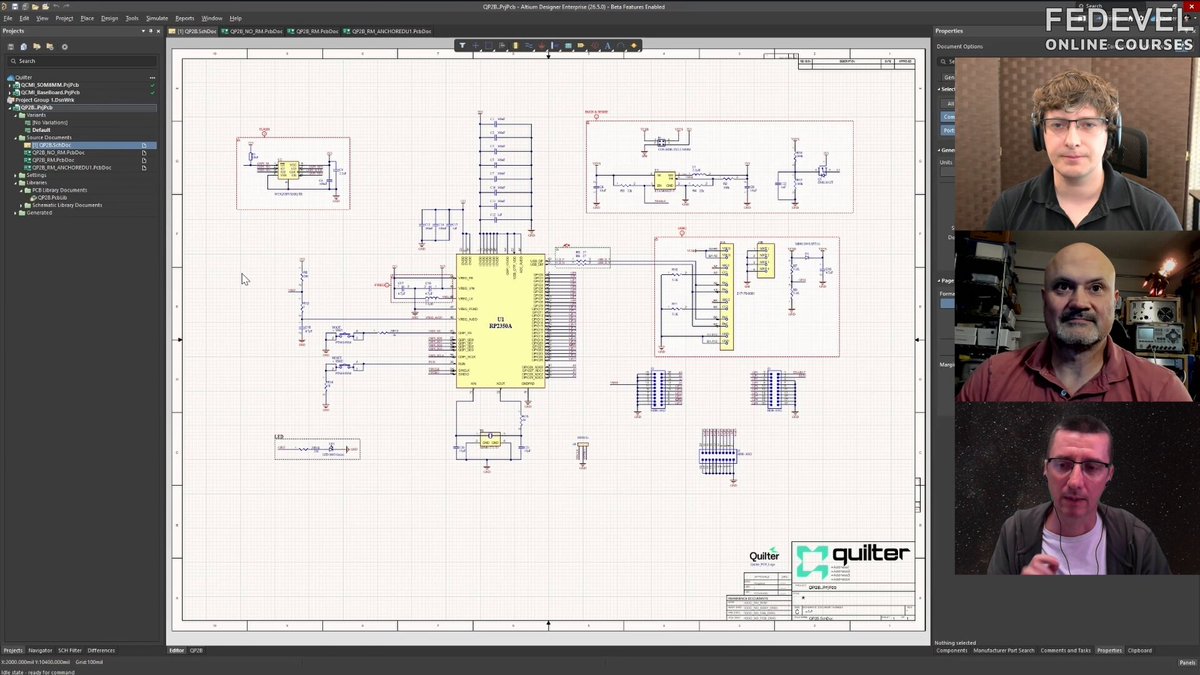1200x675 pixels.
Task: Open the Navigator panel tab
Action: pos(40,650)
